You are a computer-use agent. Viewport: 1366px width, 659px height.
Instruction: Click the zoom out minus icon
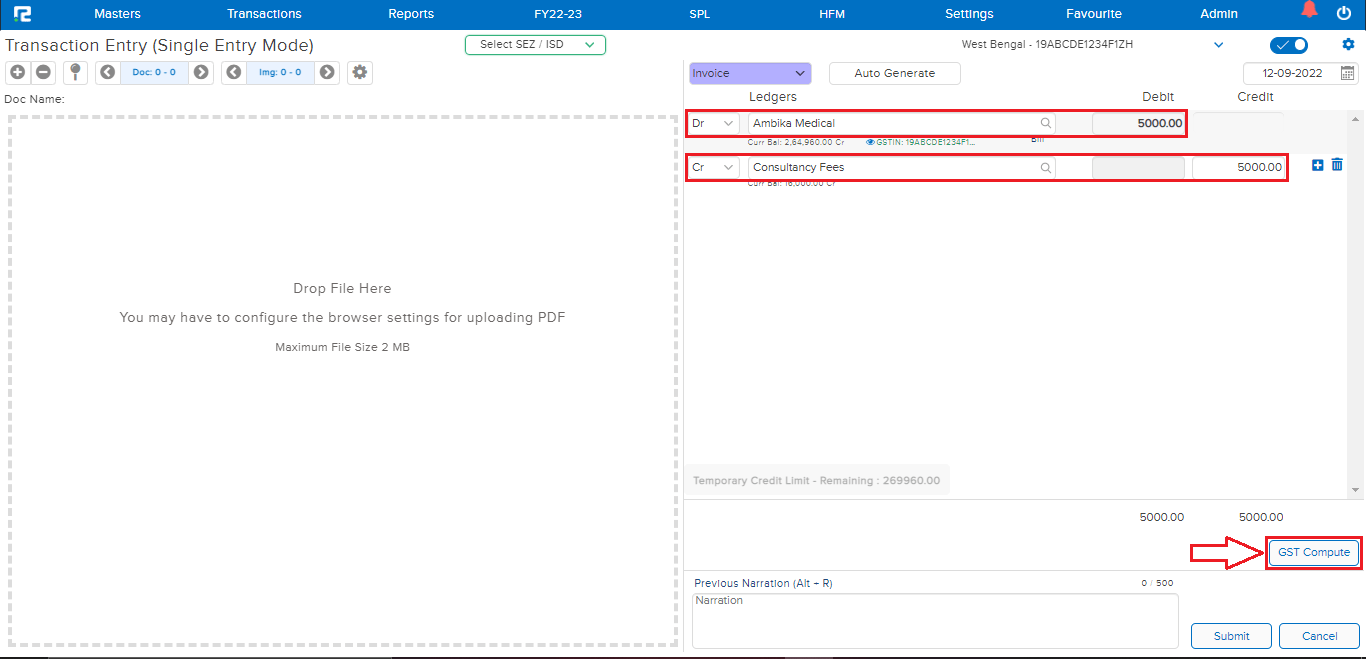(x=44, y=72)
